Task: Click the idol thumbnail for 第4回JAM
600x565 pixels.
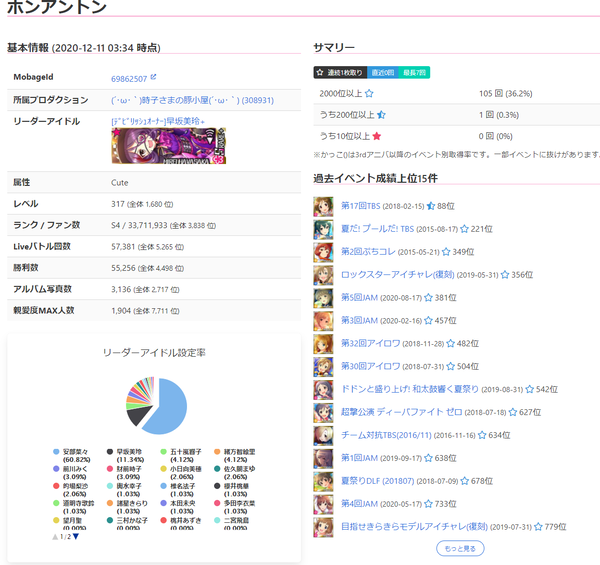Action: (x=323, y=505)
